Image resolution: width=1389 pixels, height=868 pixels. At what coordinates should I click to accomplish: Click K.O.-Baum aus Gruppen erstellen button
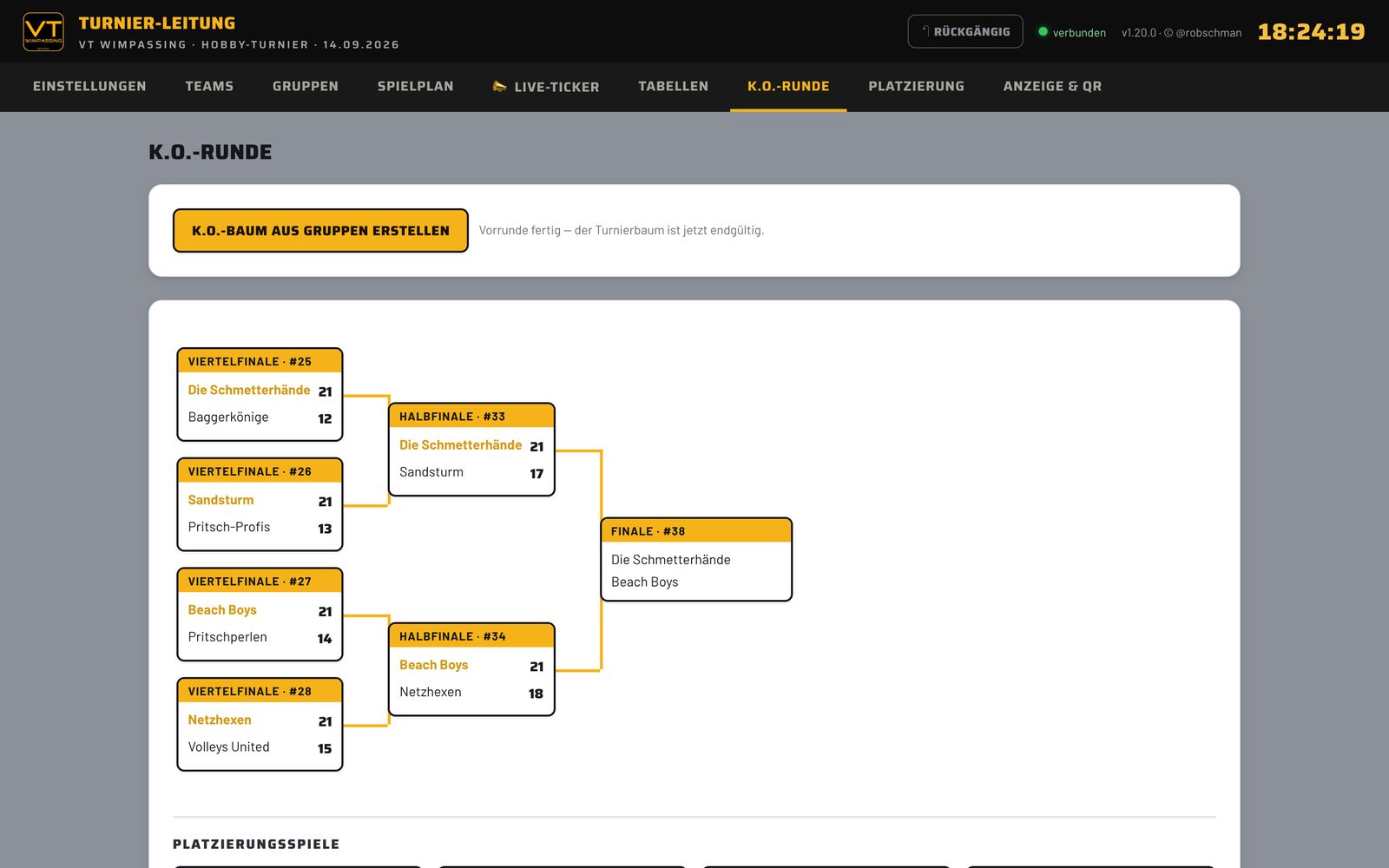(320, 230)
